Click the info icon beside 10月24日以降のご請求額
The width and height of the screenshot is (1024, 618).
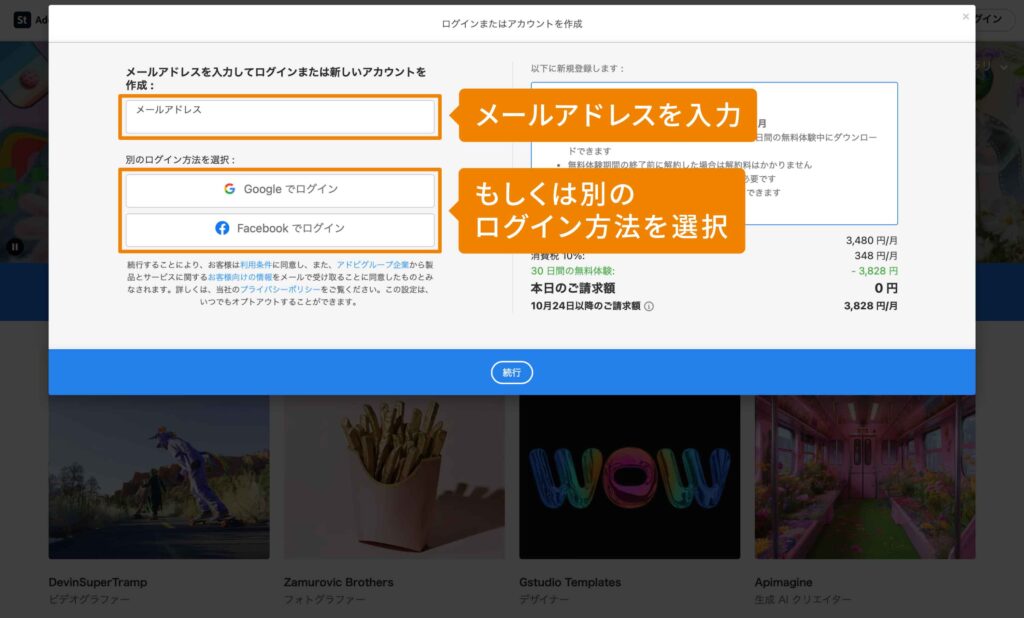click(648, 306)
